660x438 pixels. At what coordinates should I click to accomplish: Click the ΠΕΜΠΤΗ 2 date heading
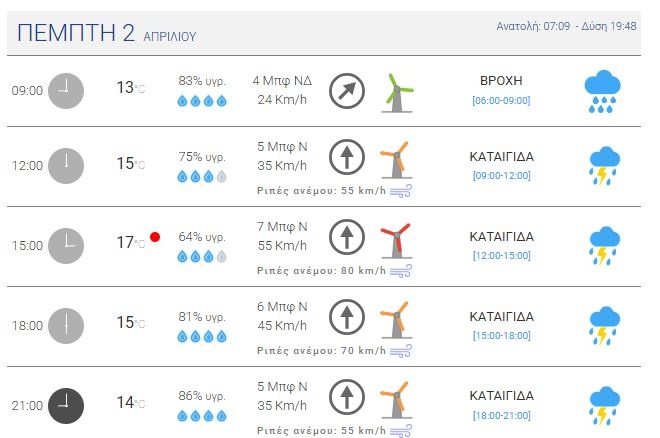pyautogui.click(x=75, y=33)
